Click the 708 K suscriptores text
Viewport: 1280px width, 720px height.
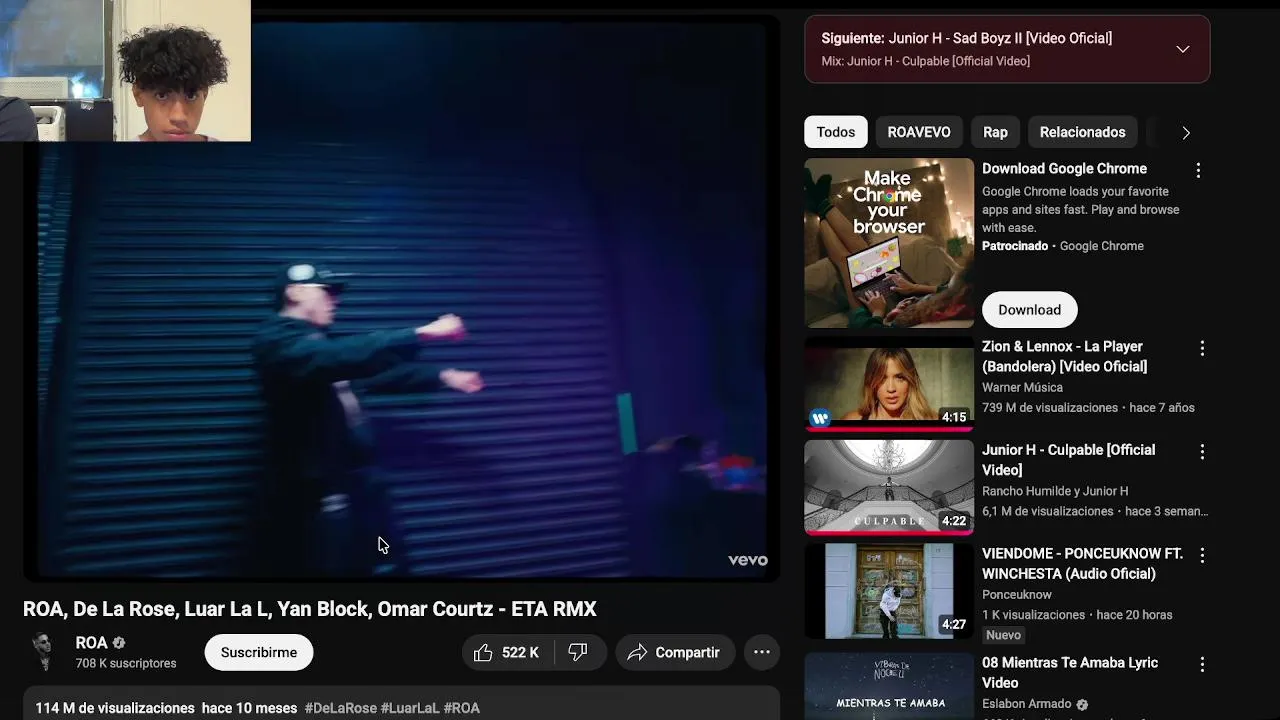click(126, 663)
